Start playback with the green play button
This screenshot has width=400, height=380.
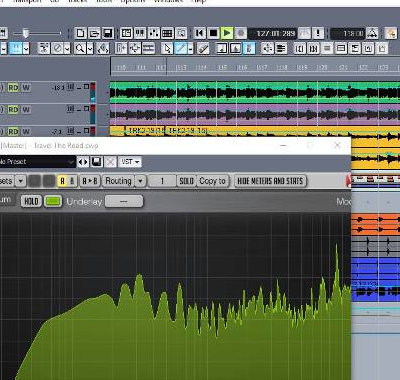227,33
